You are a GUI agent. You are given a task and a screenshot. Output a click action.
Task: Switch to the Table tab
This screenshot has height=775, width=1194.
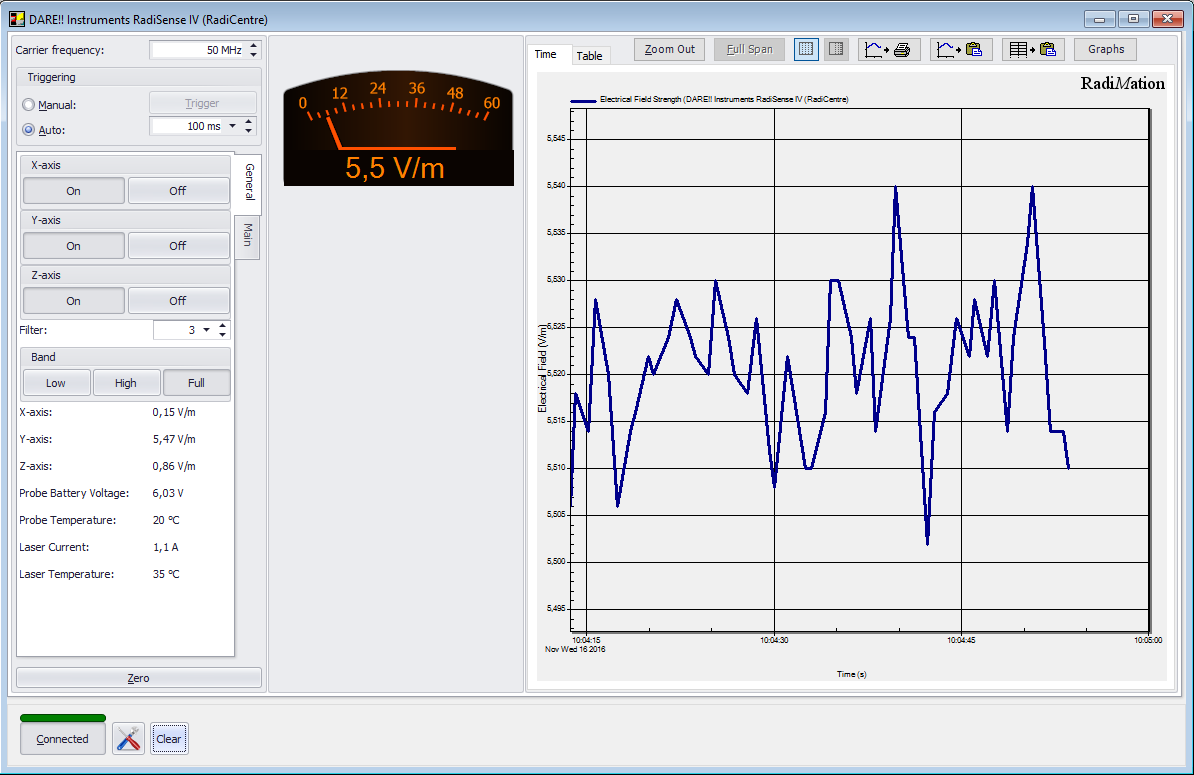[590, 55]
